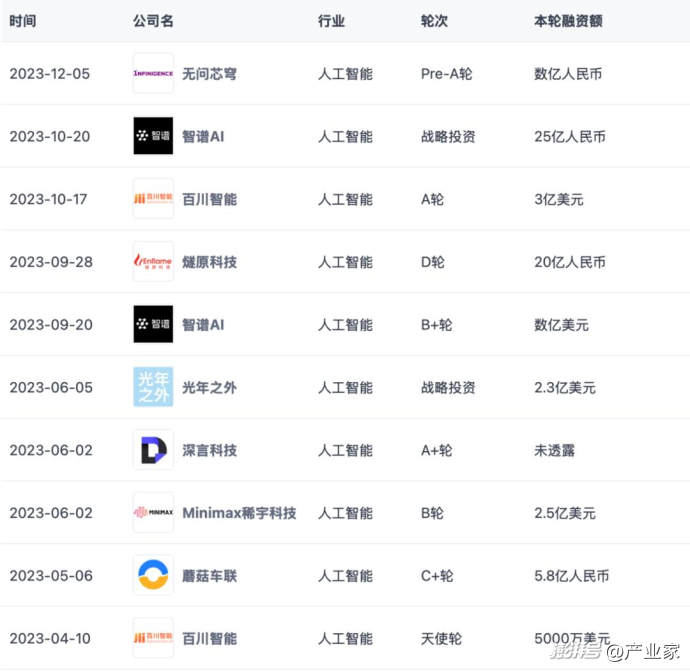
Task: Click A轮 round cell for 百川智能
Action: 432,199
